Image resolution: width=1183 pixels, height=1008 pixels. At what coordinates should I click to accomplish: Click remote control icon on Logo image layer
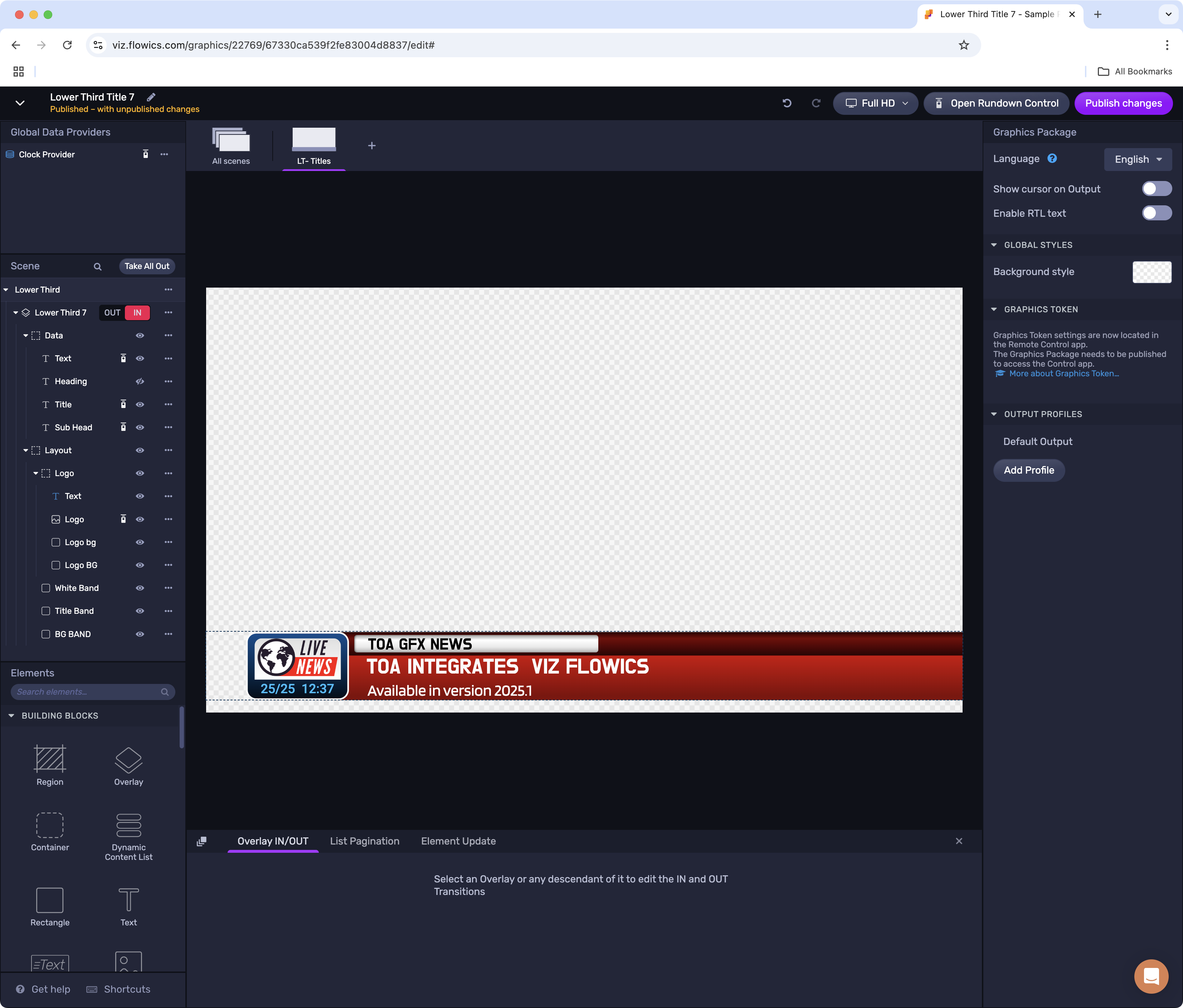[123, 519]
